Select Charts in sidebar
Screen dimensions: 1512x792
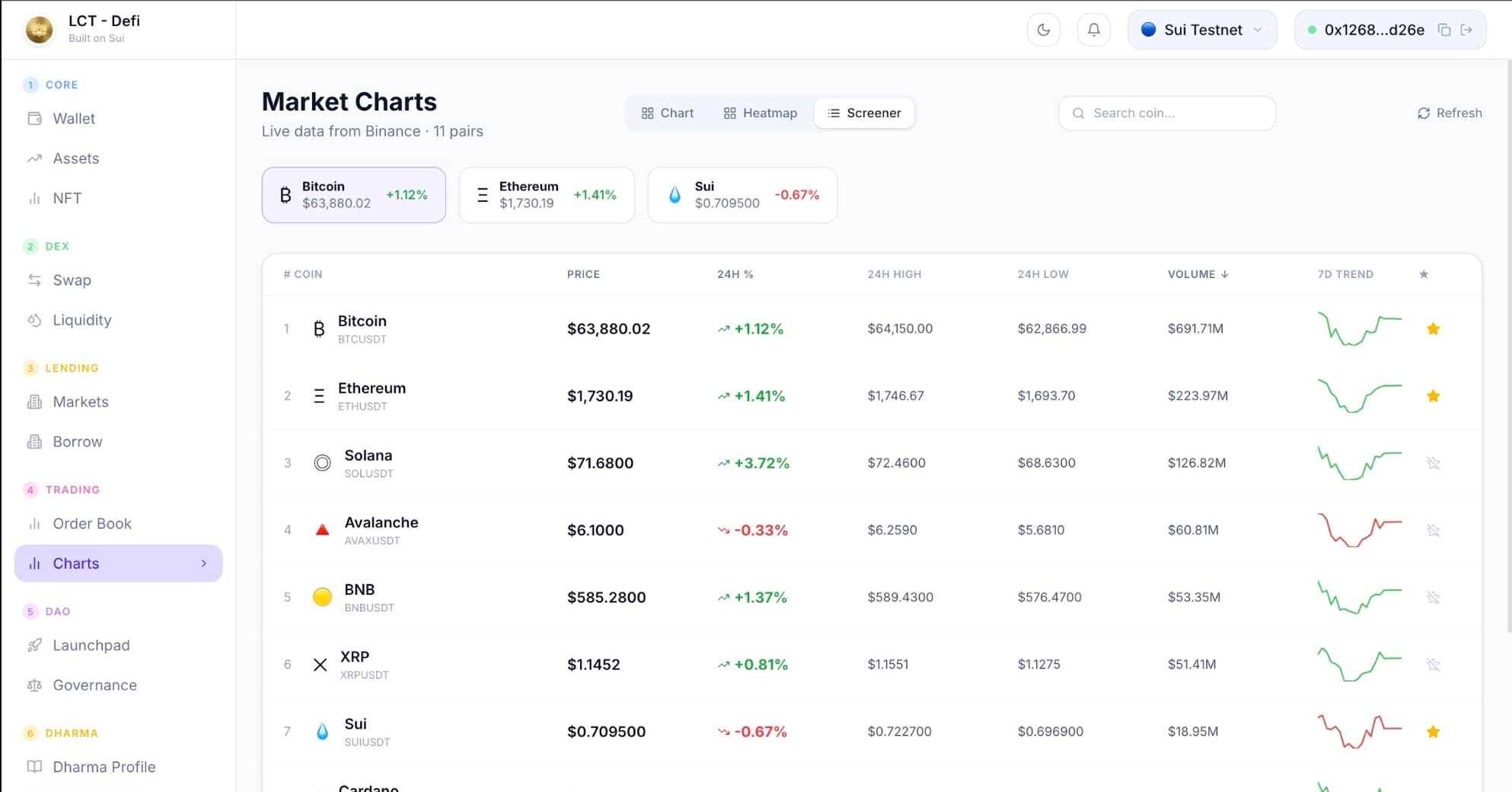(118, 564)
